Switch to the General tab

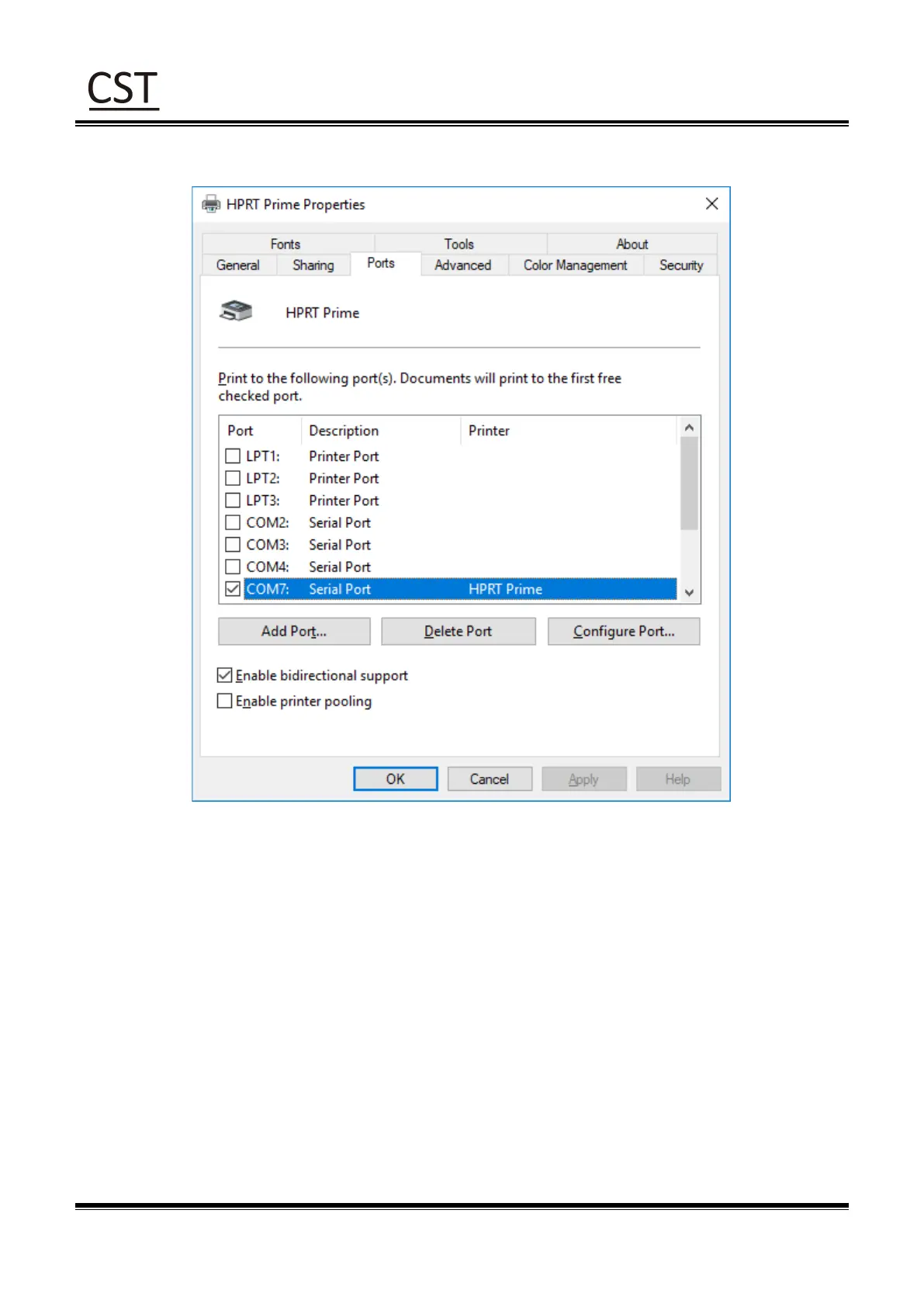pos(238,265)
